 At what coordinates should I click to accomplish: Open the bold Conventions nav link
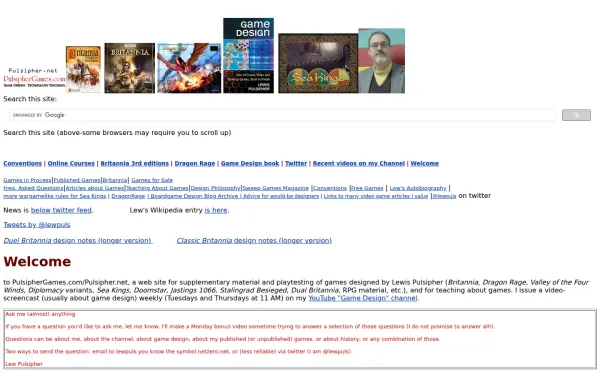23,163
